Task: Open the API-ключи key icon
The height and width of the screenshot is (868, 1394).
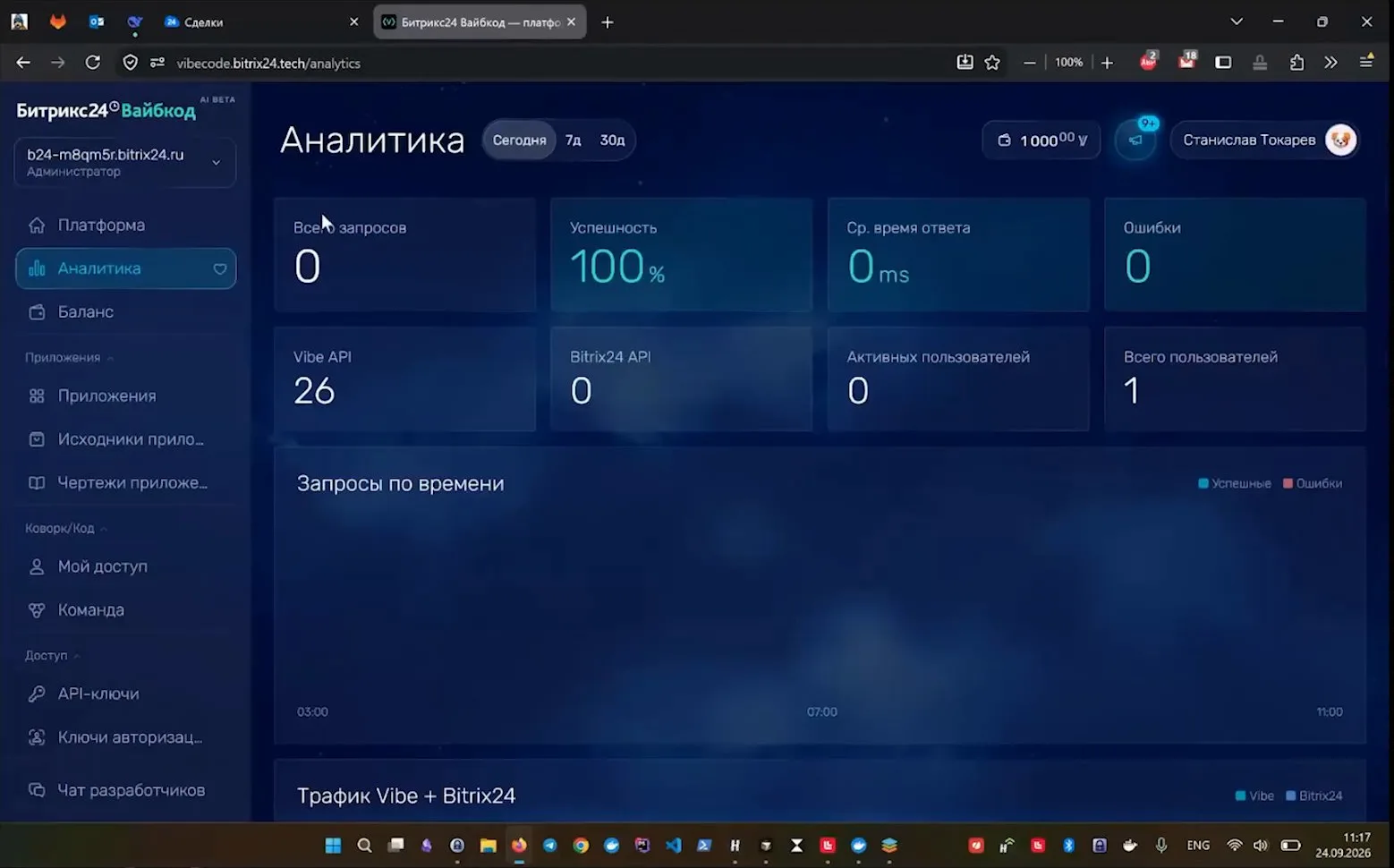Action: [x=37, y=694]
